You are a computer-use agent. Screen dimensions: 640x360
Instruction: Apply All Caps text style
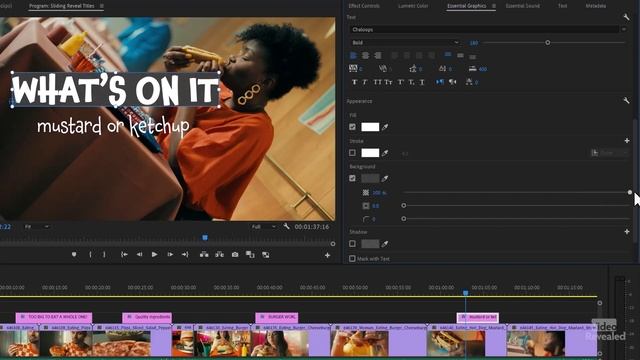[378, 82]
